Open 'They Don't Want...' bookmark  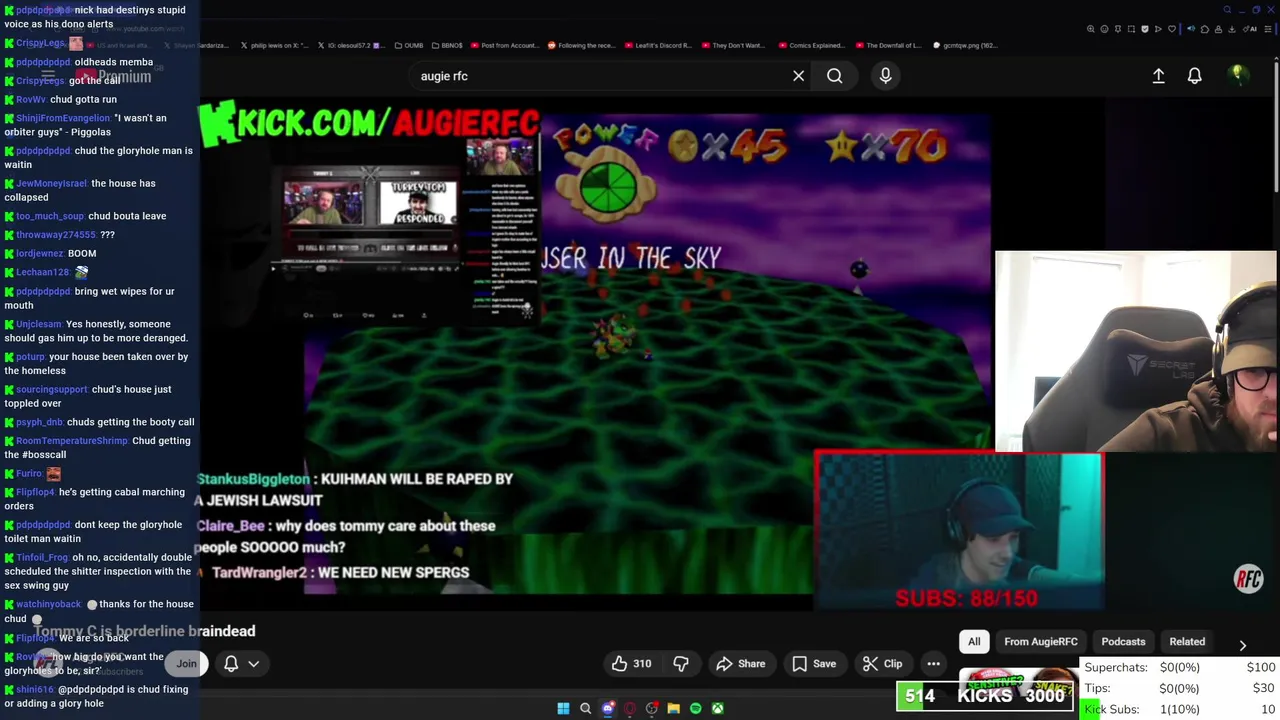point(734,45)
